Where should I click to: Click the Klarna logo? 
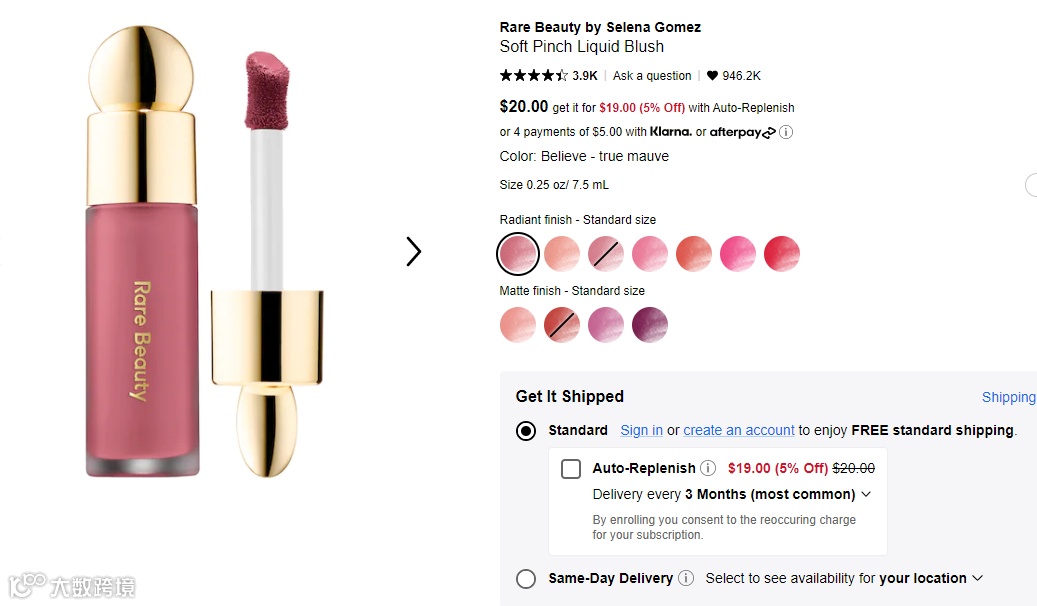(670, 132)
